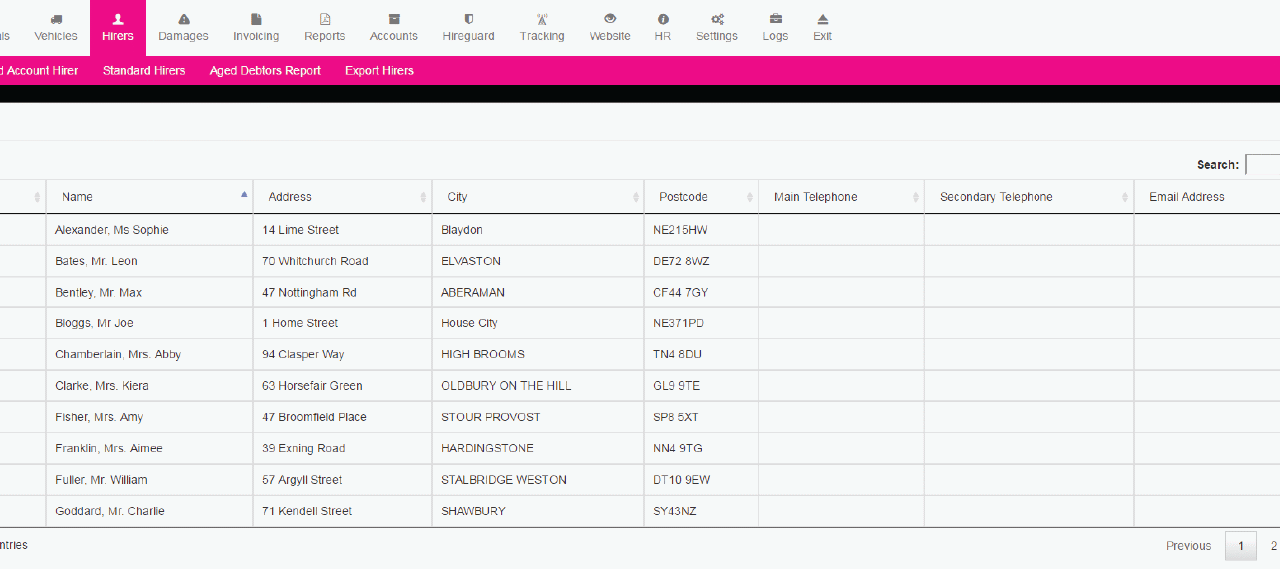Open the Hireguard shield icon
Viewport: 1280px width, 569px height.
click(468, 19)
